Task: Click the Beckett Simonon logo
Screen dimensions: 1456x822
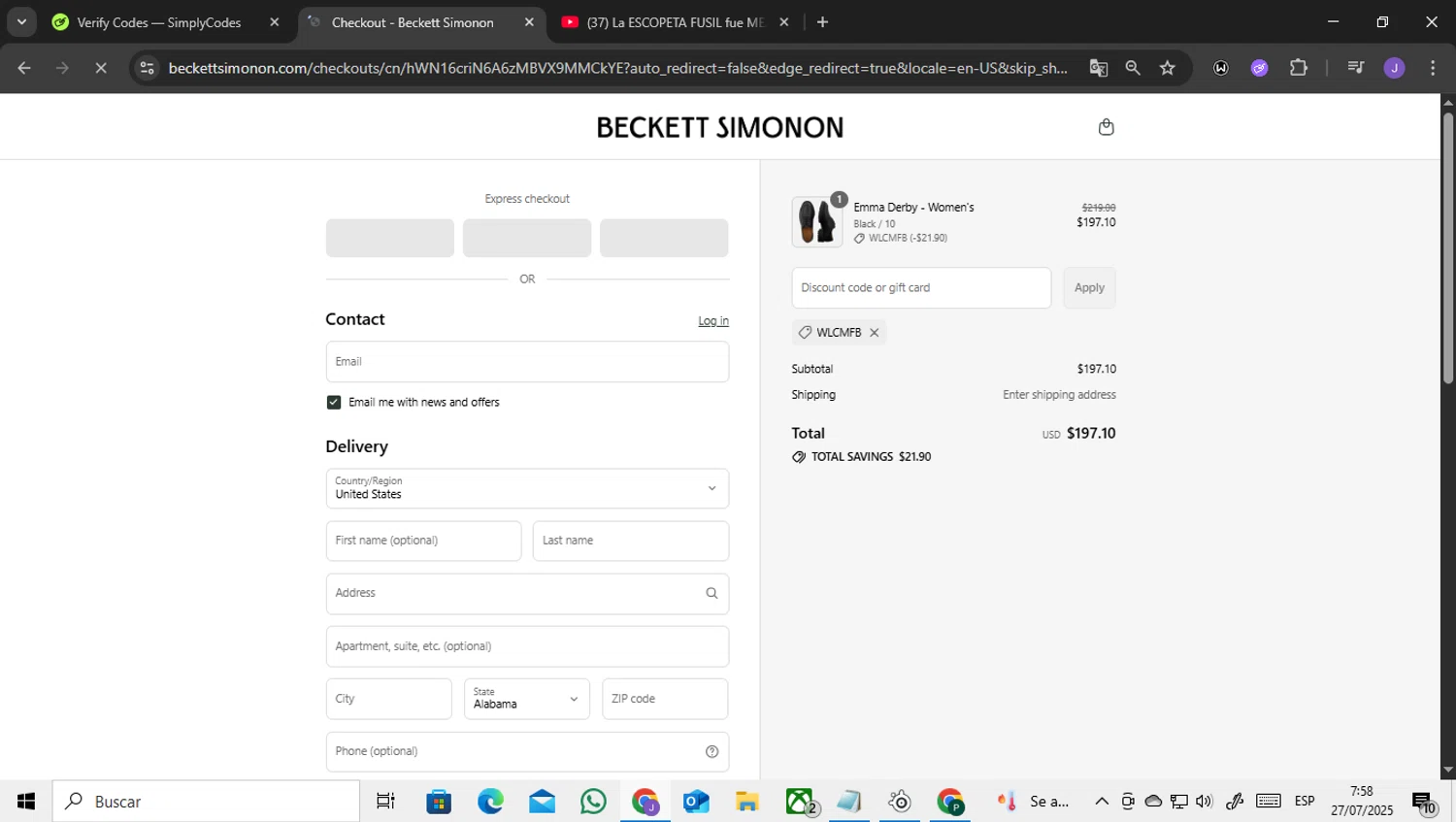Action: 720,127
